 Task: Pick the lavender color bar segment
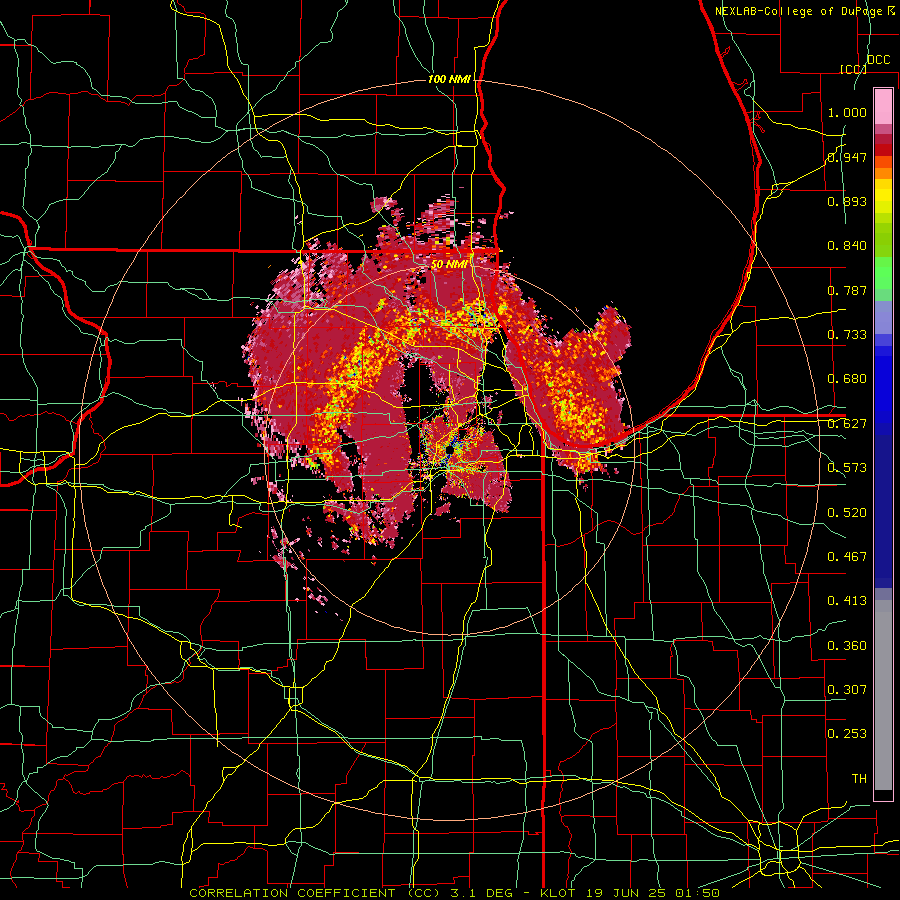[x=883, y=317]
